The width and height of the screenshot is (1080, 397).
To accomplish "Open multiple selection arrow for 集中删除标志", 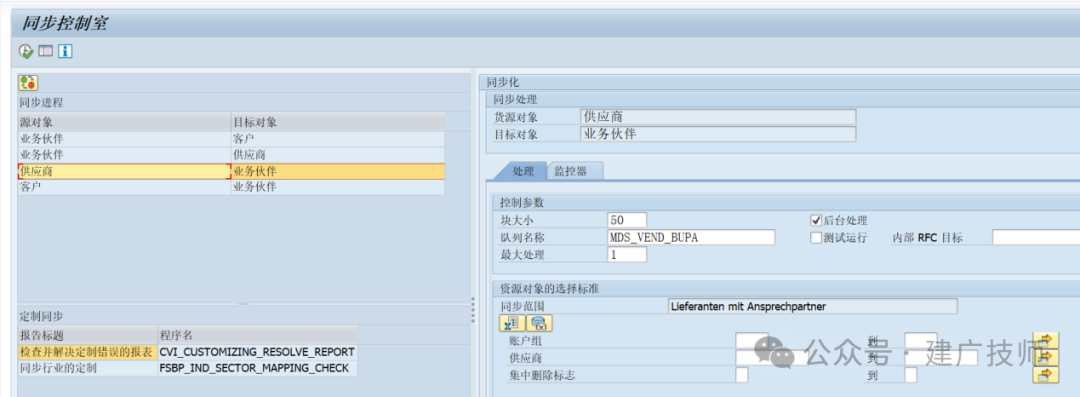I will pos(1046,375).
